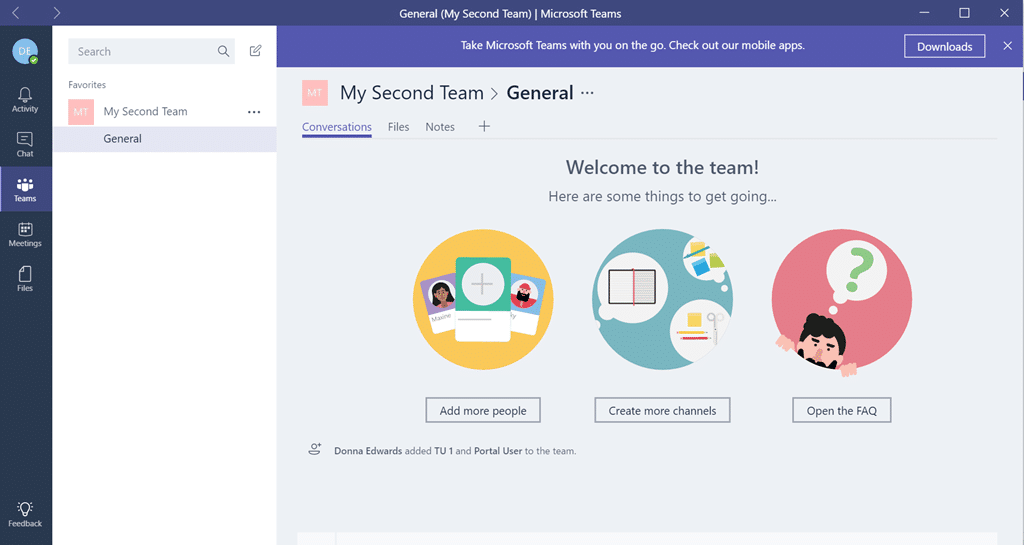Screen dimensions: 1024x545
Task: Click Create more channels button
Action: point(662,411)
